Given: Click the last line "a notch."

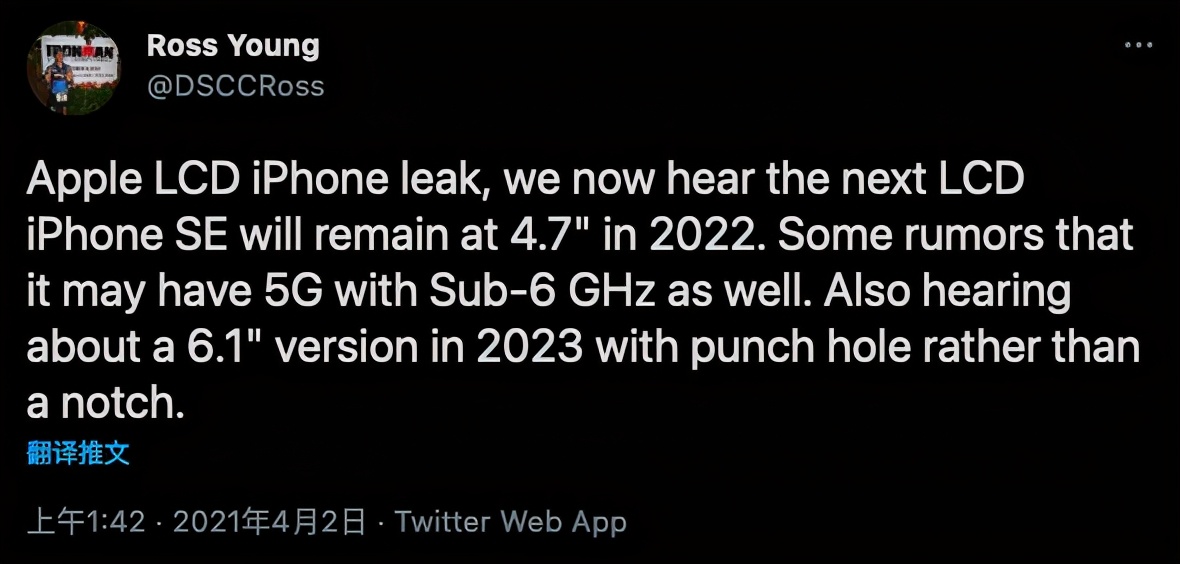Looking at the screenshot, I should (105, 404).
